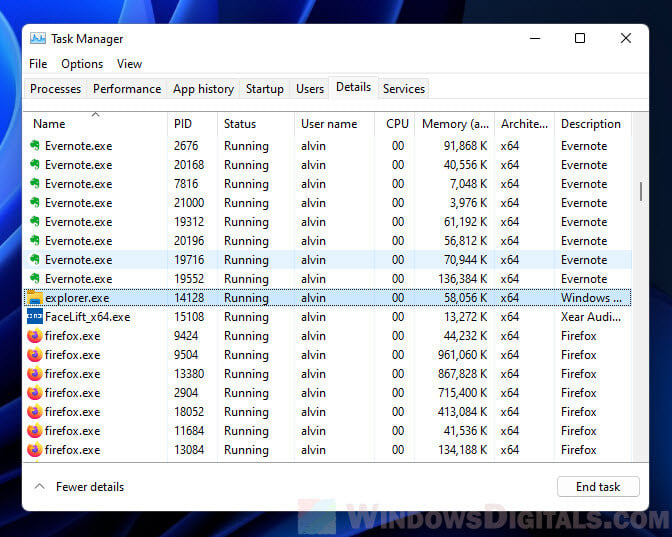Click the Fewer details label
The height and width of the screenshot is (537, 672).
pos(90,486)
